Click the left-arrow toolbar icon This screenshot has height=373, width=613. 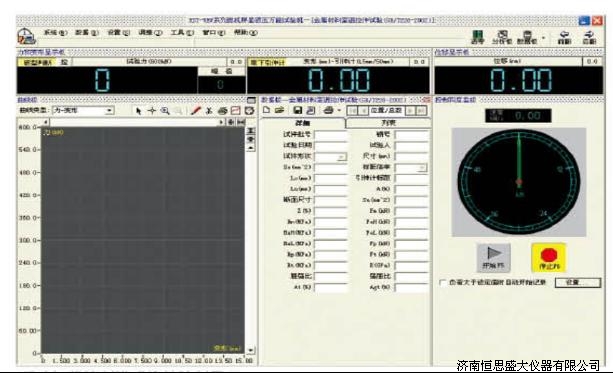[564, 38]
